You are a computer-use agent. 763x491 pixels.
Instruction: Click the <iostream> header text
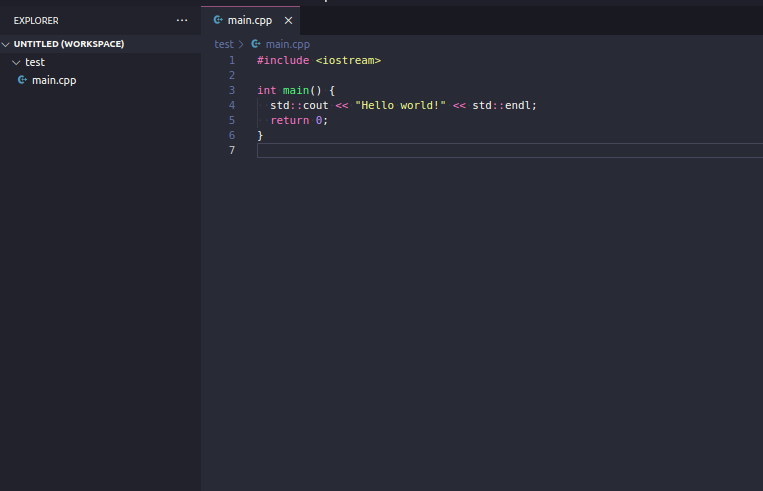(348, 60)
